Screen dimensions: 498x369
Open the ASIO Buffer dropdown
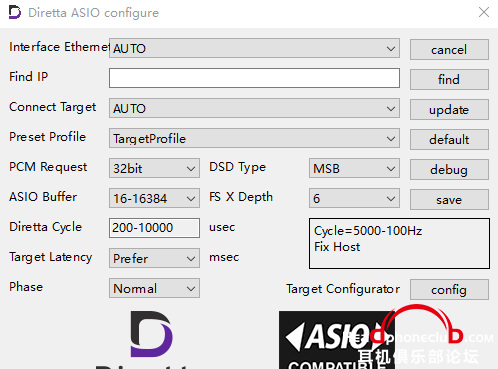click(154, 198)
